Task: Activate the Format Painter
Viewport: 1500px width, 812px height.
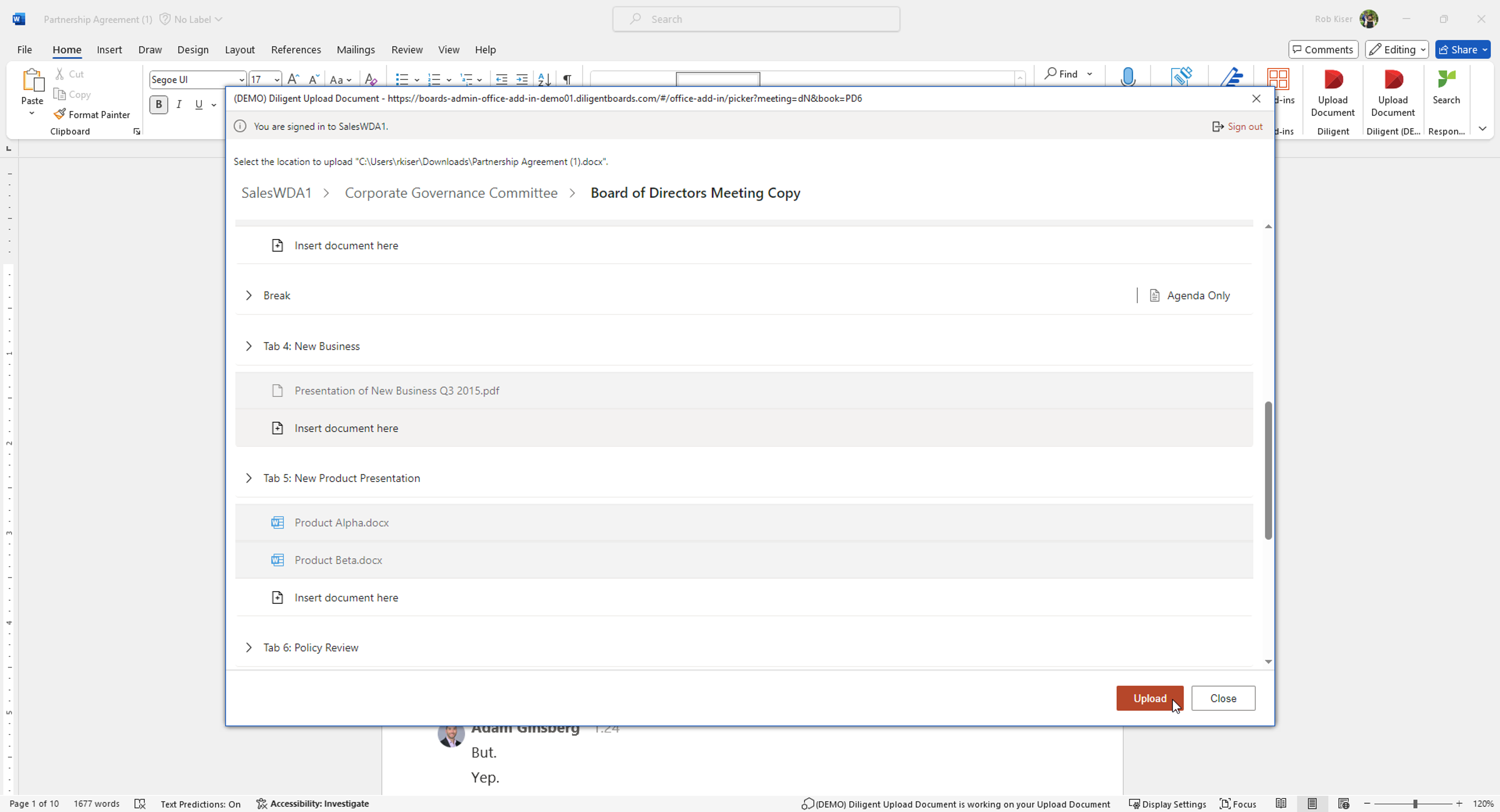Action: point(92,114)
